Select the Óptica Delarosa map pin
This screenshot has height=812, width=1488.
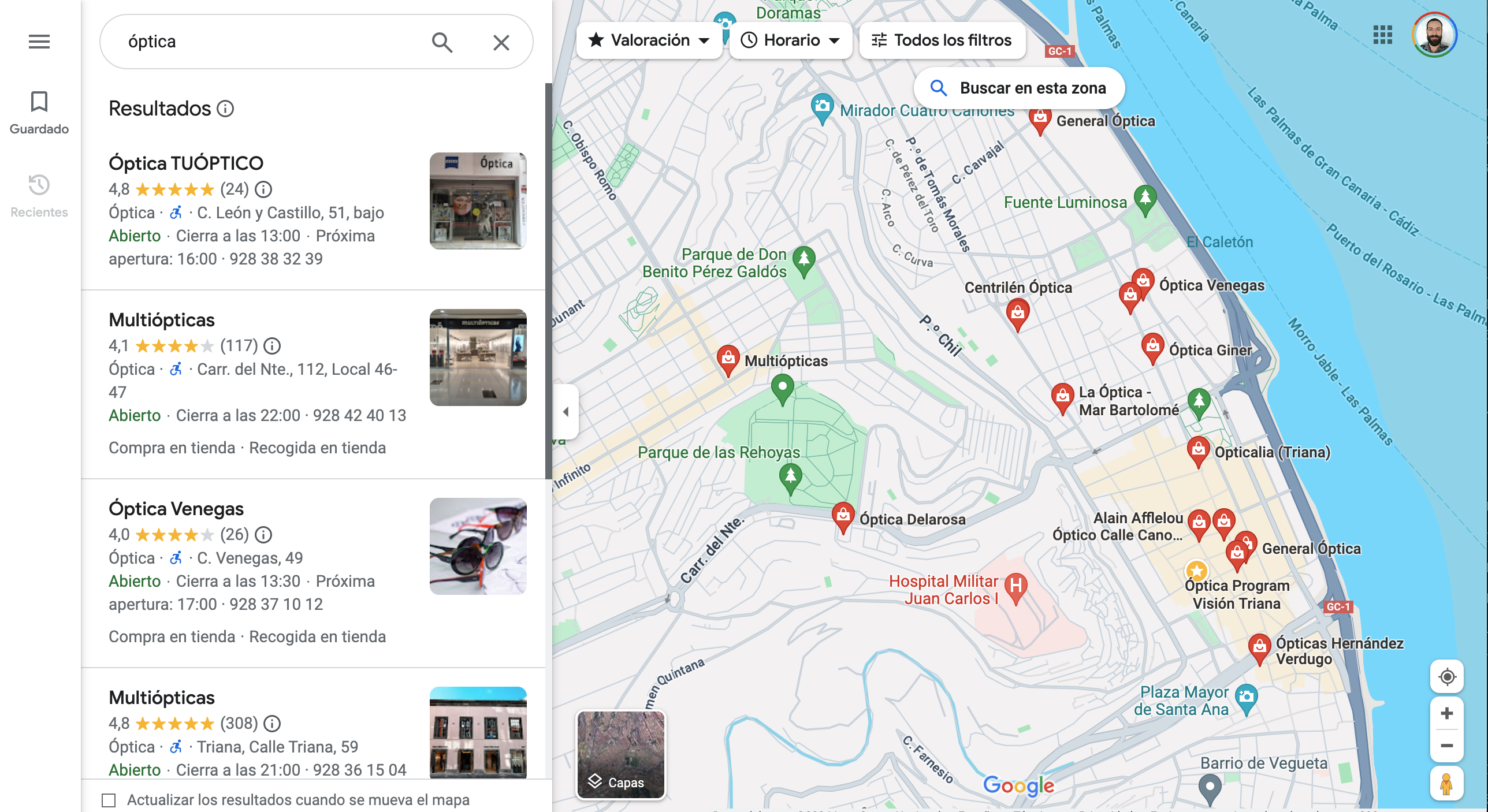[843, 517]
